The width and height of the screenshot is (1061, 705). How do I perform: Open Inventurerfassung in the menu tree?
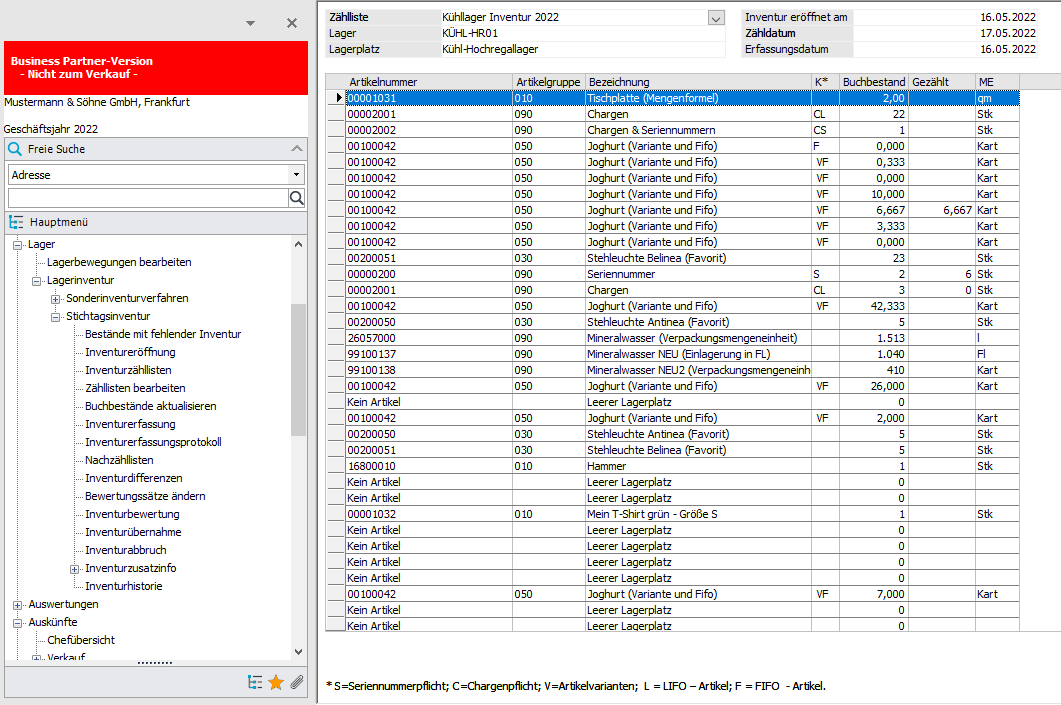tap(130, 424)
